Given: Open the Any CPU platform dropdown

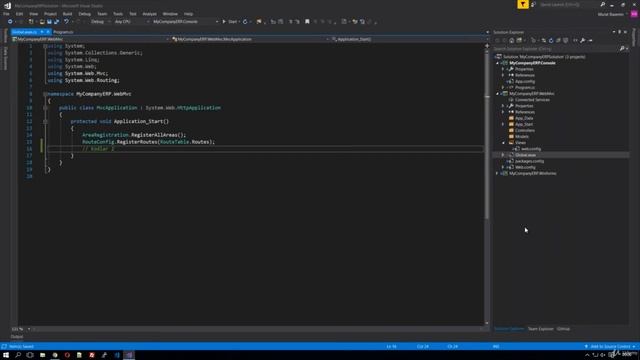Looking at the screenshot, I should 131,22.
